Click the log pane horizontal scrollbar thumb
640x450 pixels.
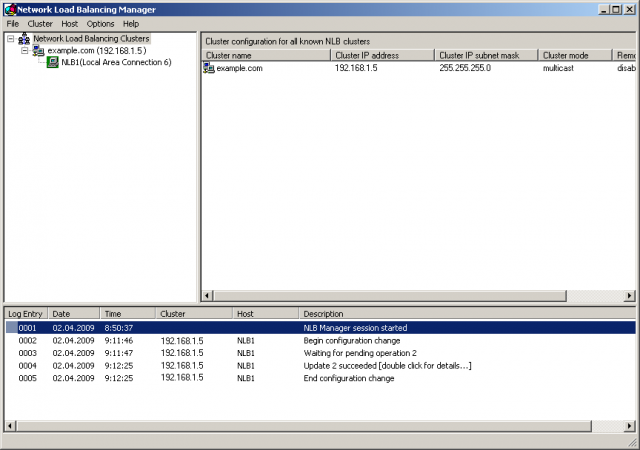(304, 426)
